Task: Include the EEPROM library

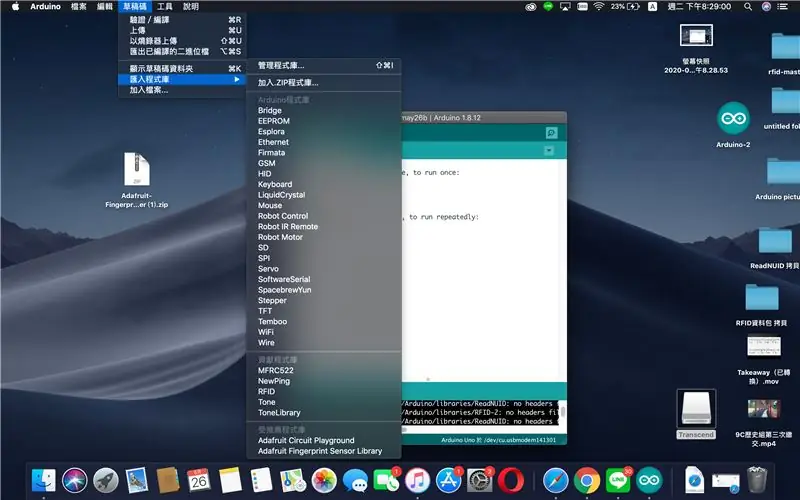Action: (323, 121)
